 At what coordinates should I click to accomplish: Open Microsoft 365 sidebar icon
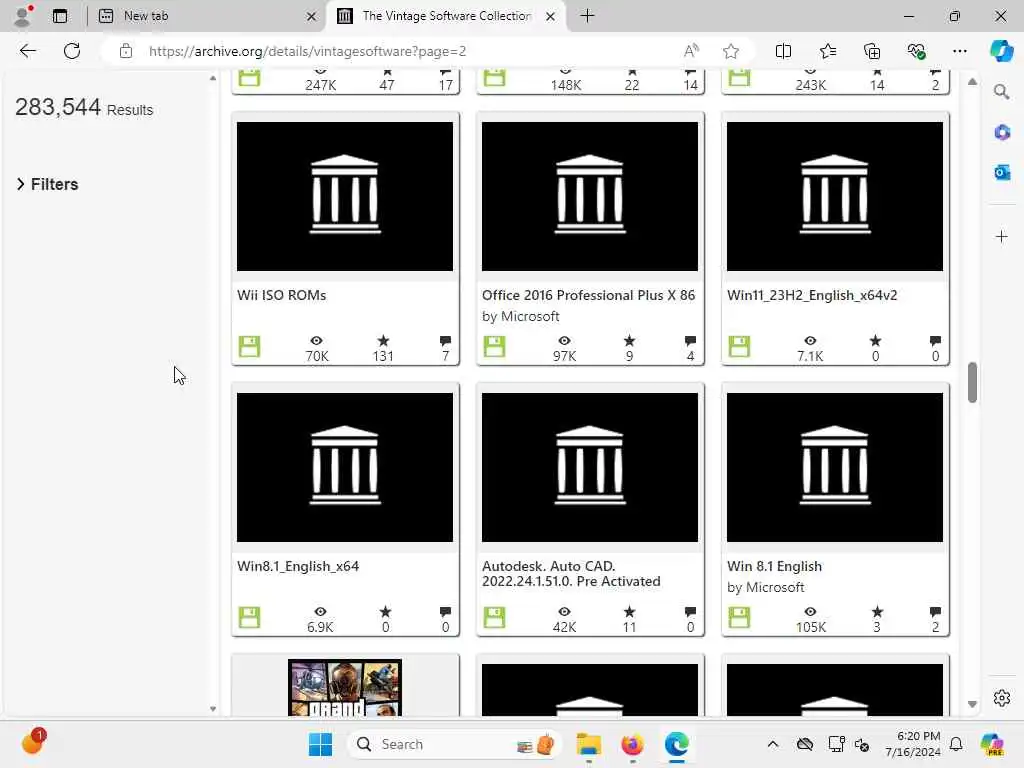coord(1002,133)
